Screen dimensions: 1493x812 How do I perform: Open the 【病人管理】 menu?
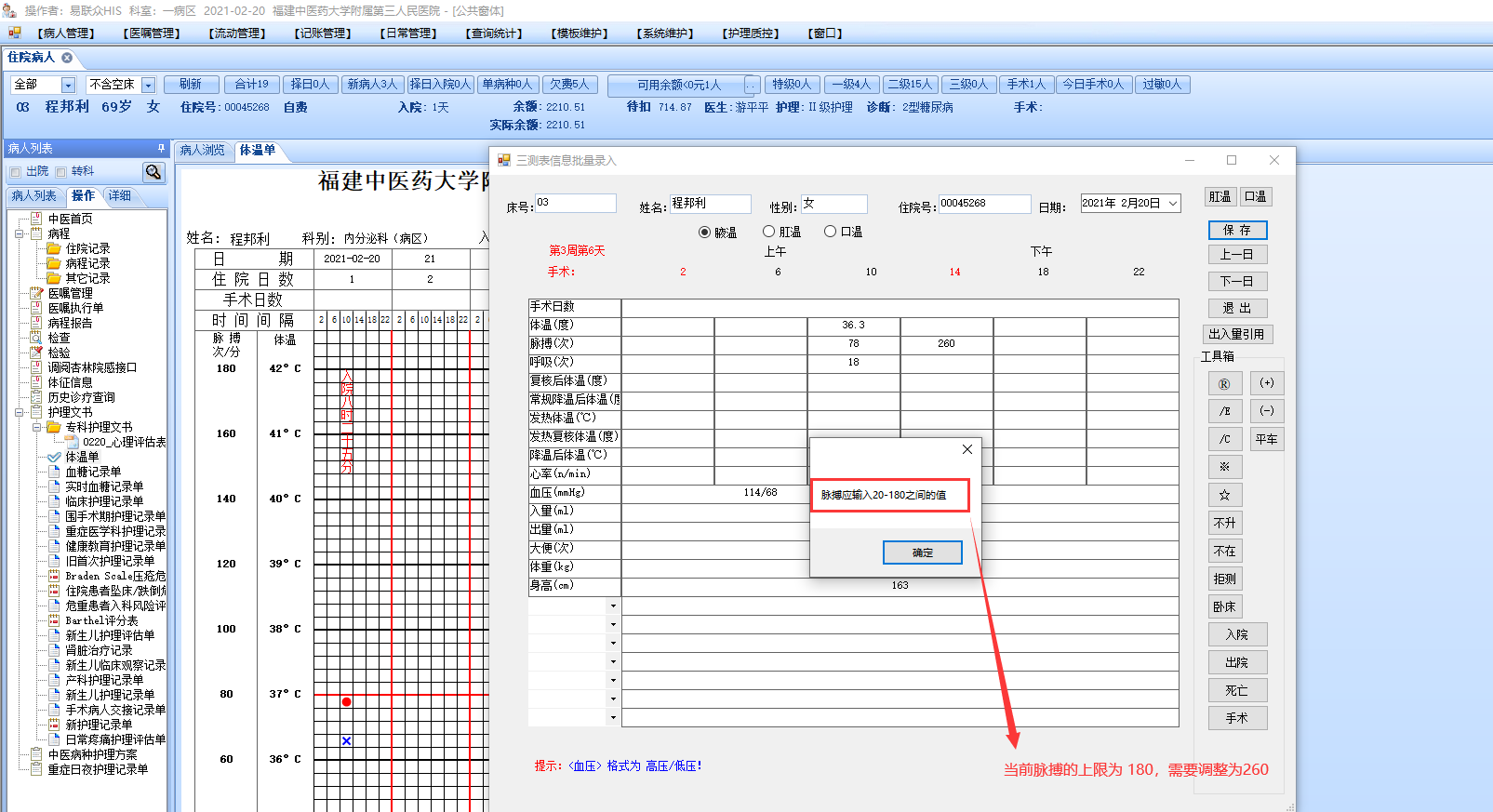[x=66, y=33]
